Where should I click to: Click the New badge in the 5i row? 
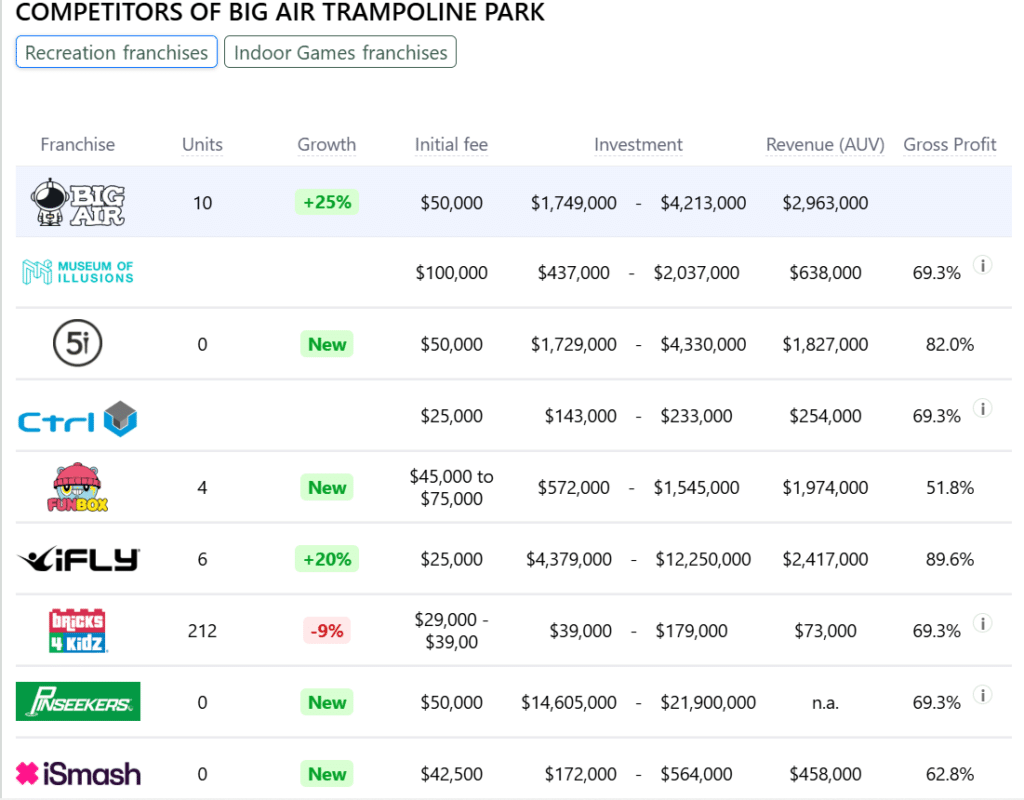pyautogui.click(x=327, y=344)
